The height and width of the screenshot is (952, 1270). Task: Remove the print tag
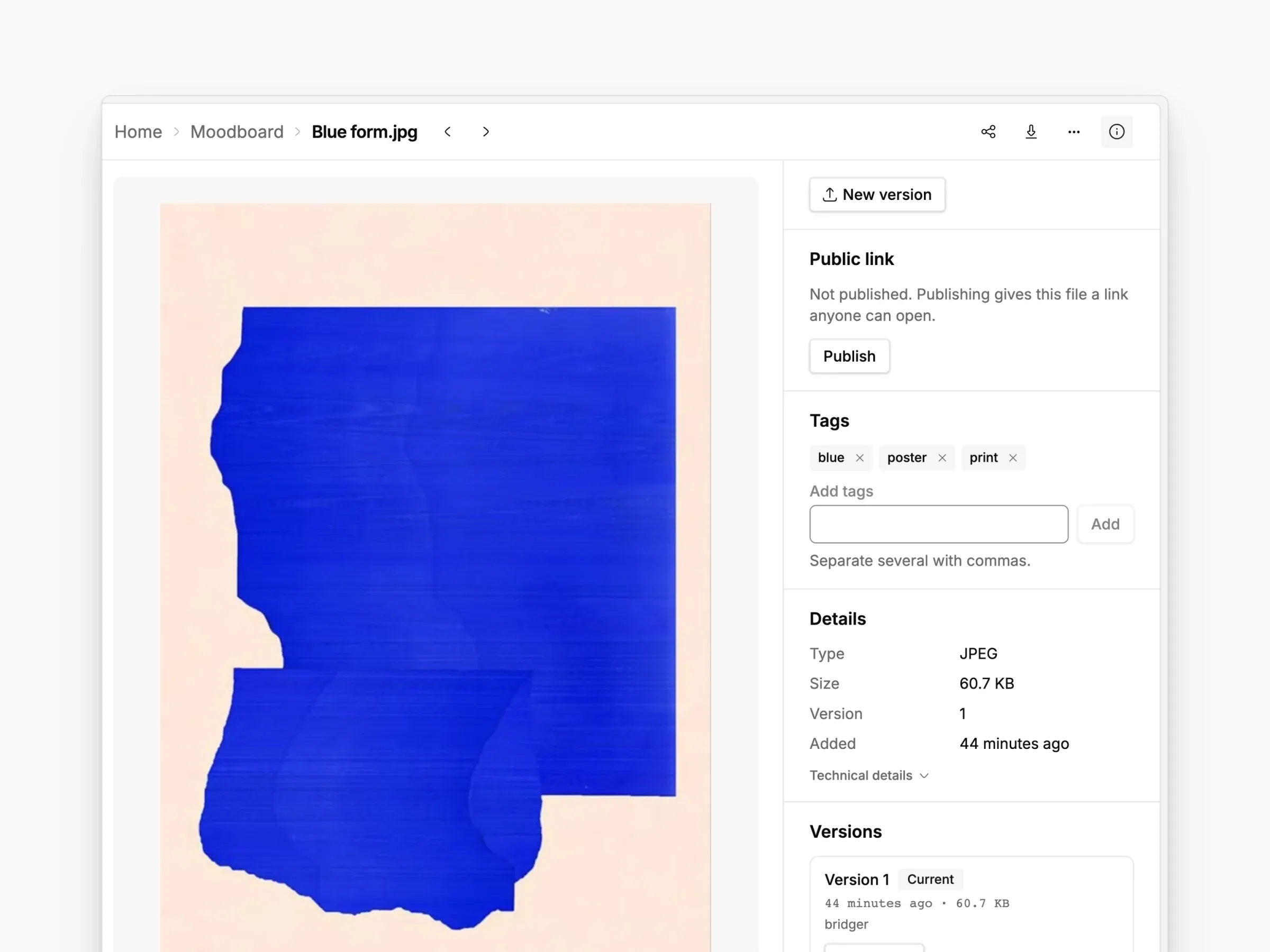1013,458
